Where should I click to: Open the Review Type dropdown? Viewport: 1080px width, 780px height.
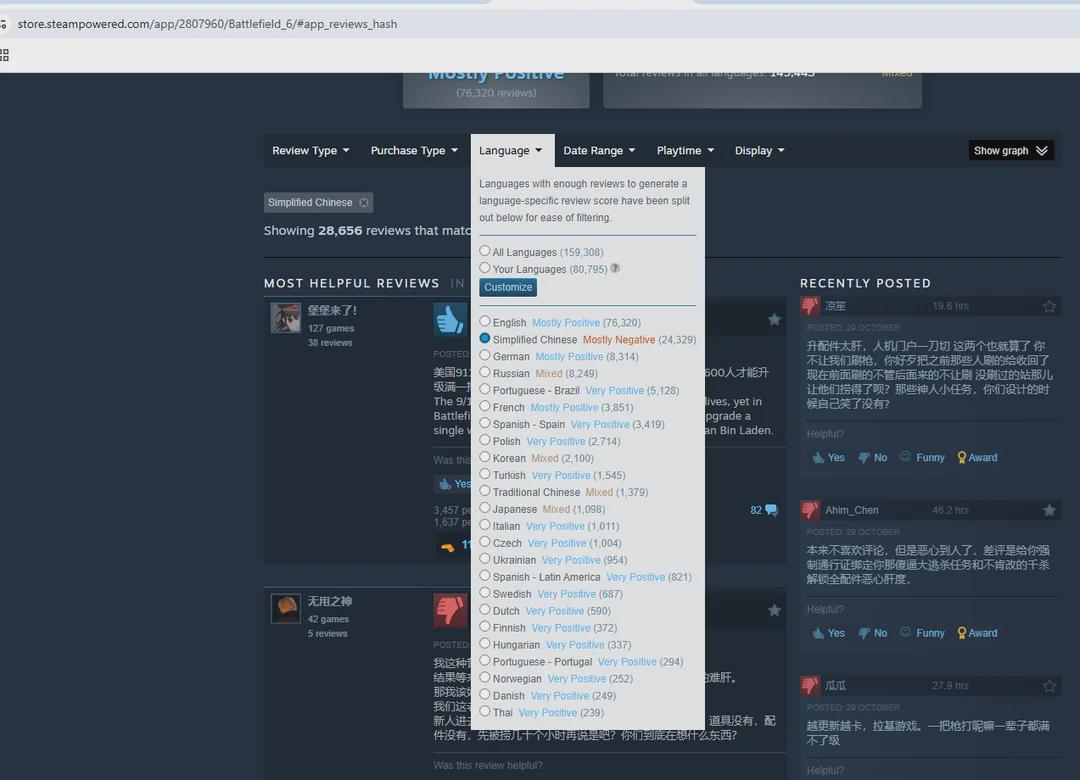(311, 150)
